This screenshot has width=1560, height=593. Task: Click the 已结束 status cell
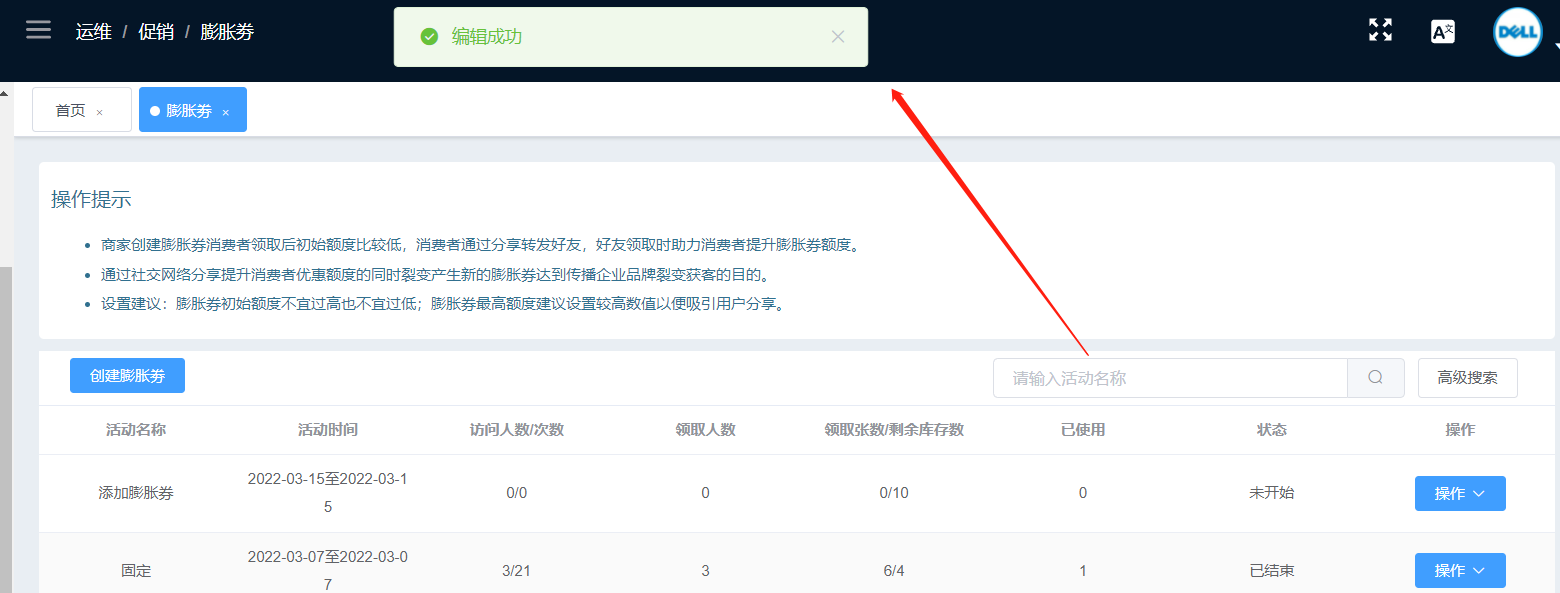pyautogui.click(x=1272, y=571)
